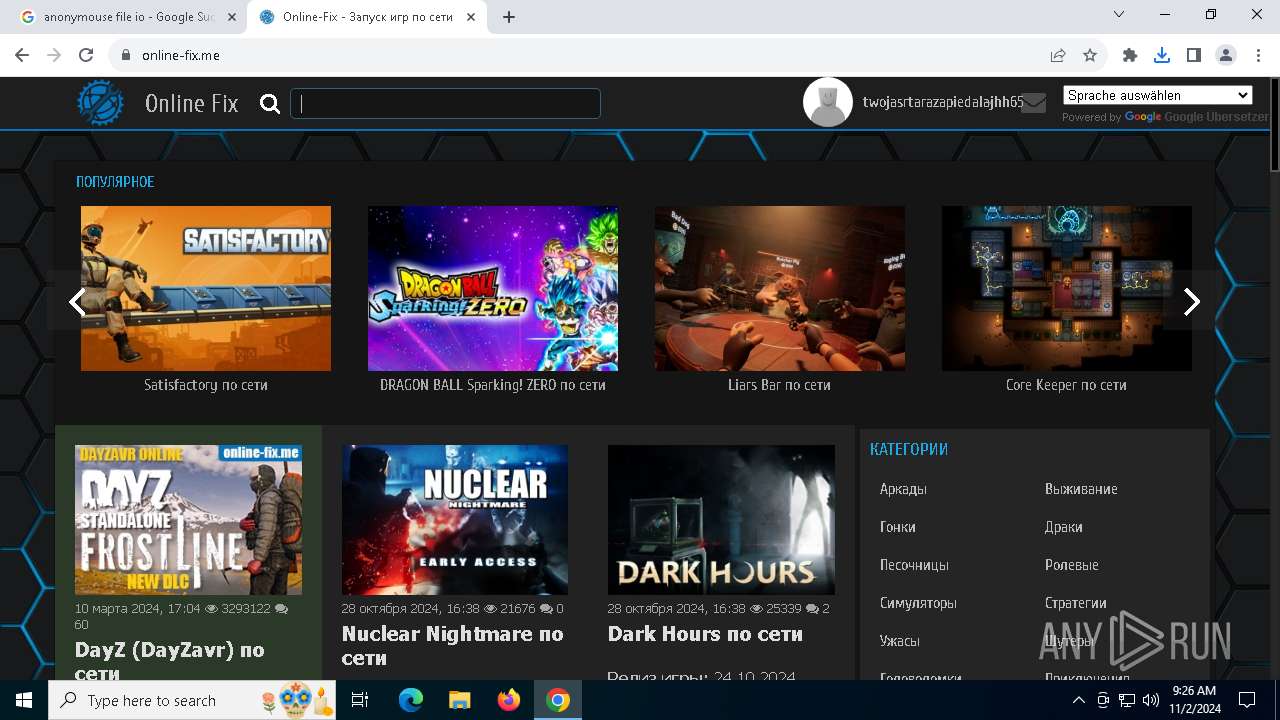Click the page vertical scrollbar

1274,125
